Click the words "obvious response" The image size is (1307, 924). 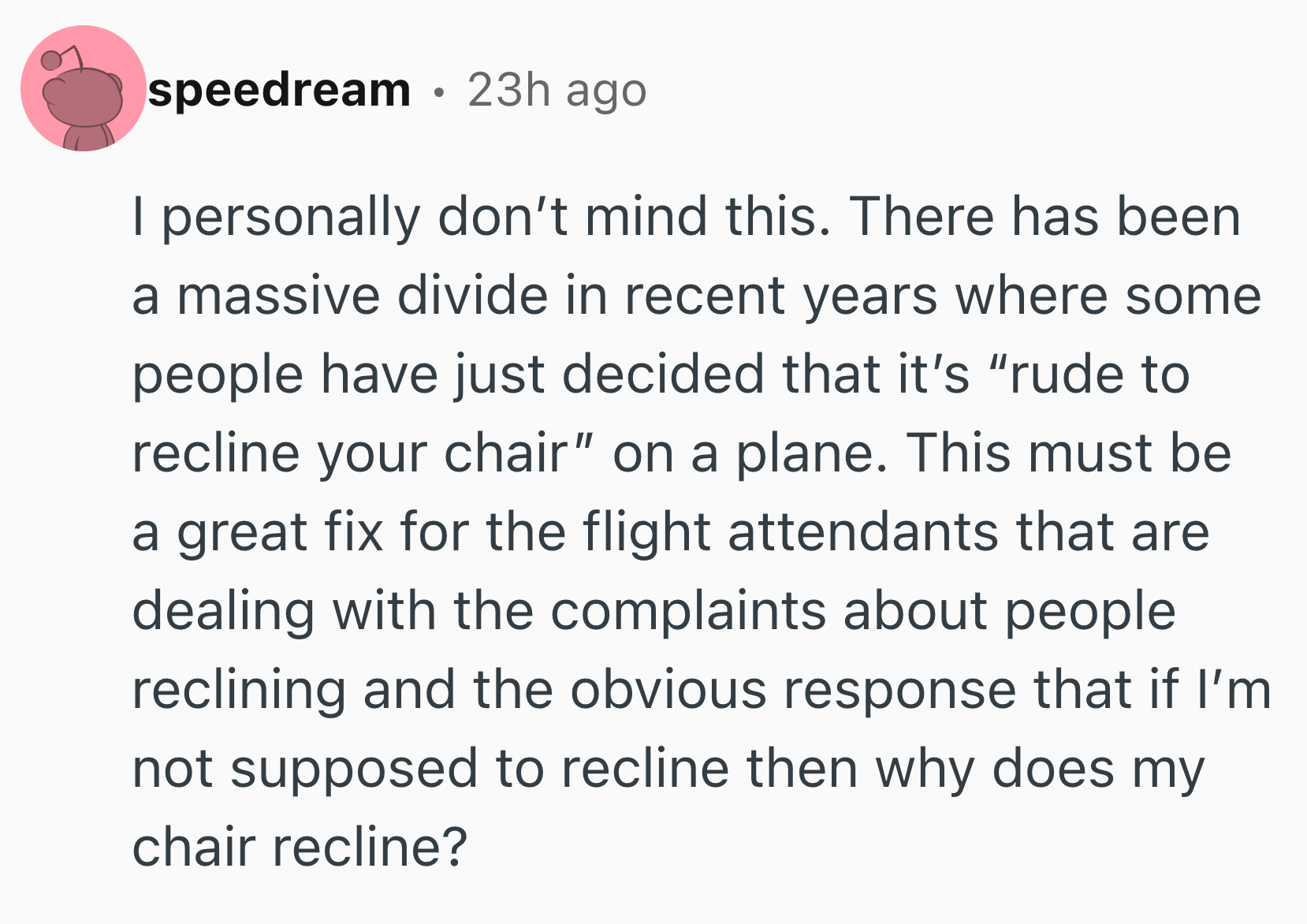pos(794,690)
